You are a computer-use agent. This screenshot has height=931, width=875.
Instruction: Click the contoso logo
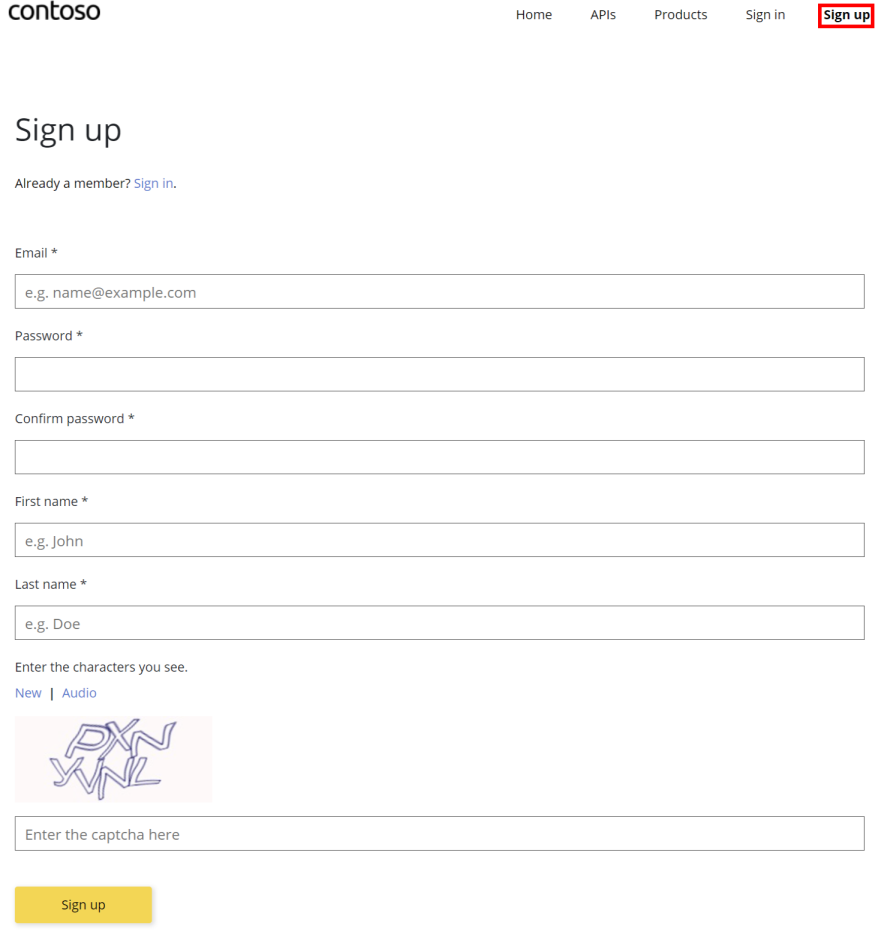54,12
